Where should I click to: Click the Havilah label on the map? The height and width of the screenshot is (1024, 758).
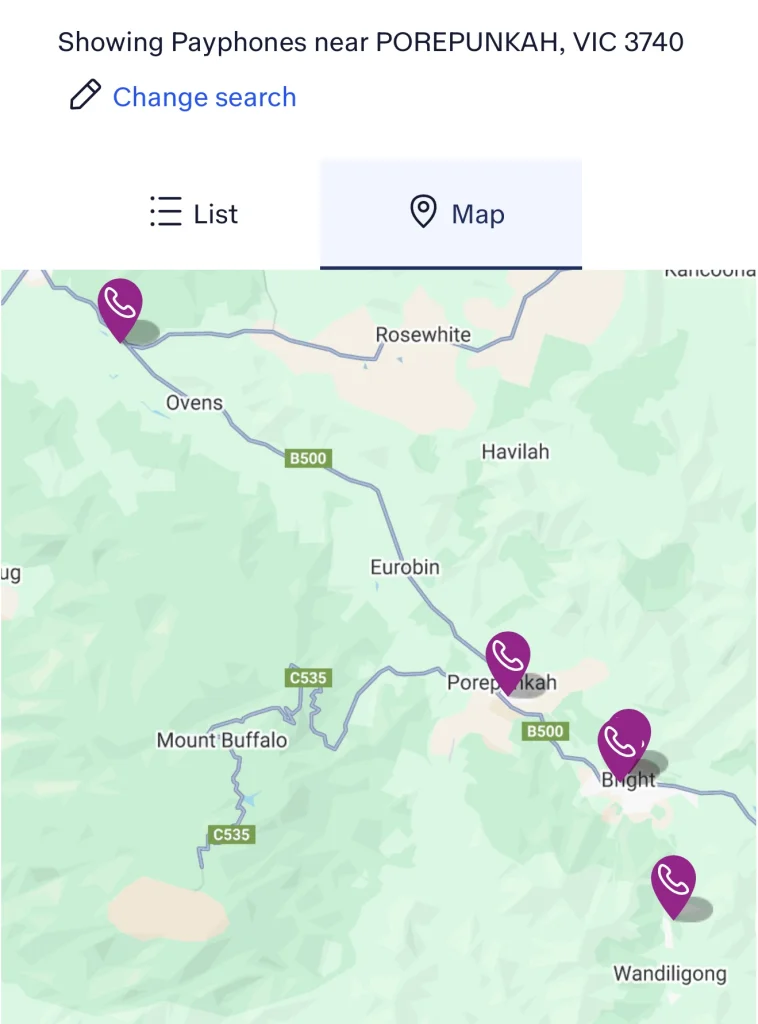(515, 452)
